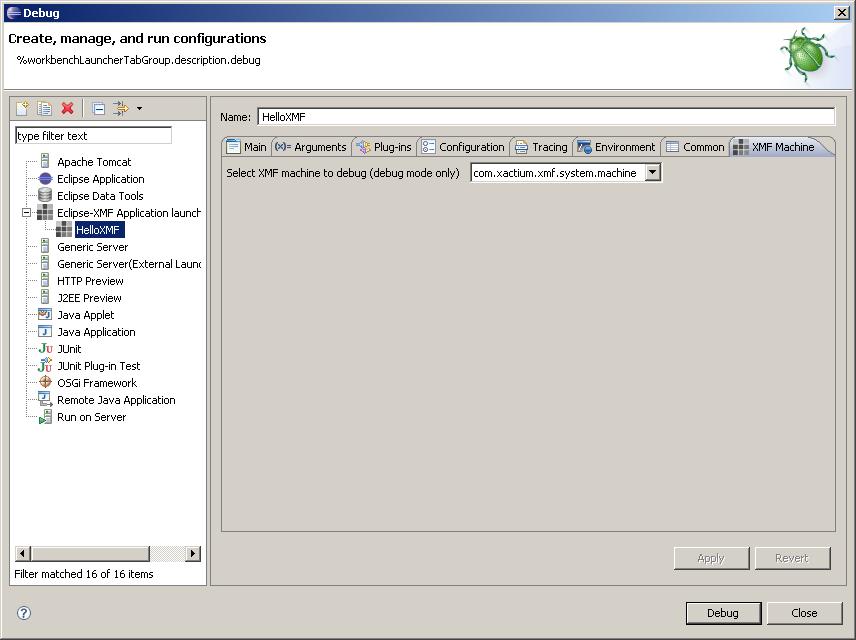The width and height of the screenshot is (856, 640).
Task: Open the filter dropdown arrow in toolbar
Action: (x=139, y=109)
